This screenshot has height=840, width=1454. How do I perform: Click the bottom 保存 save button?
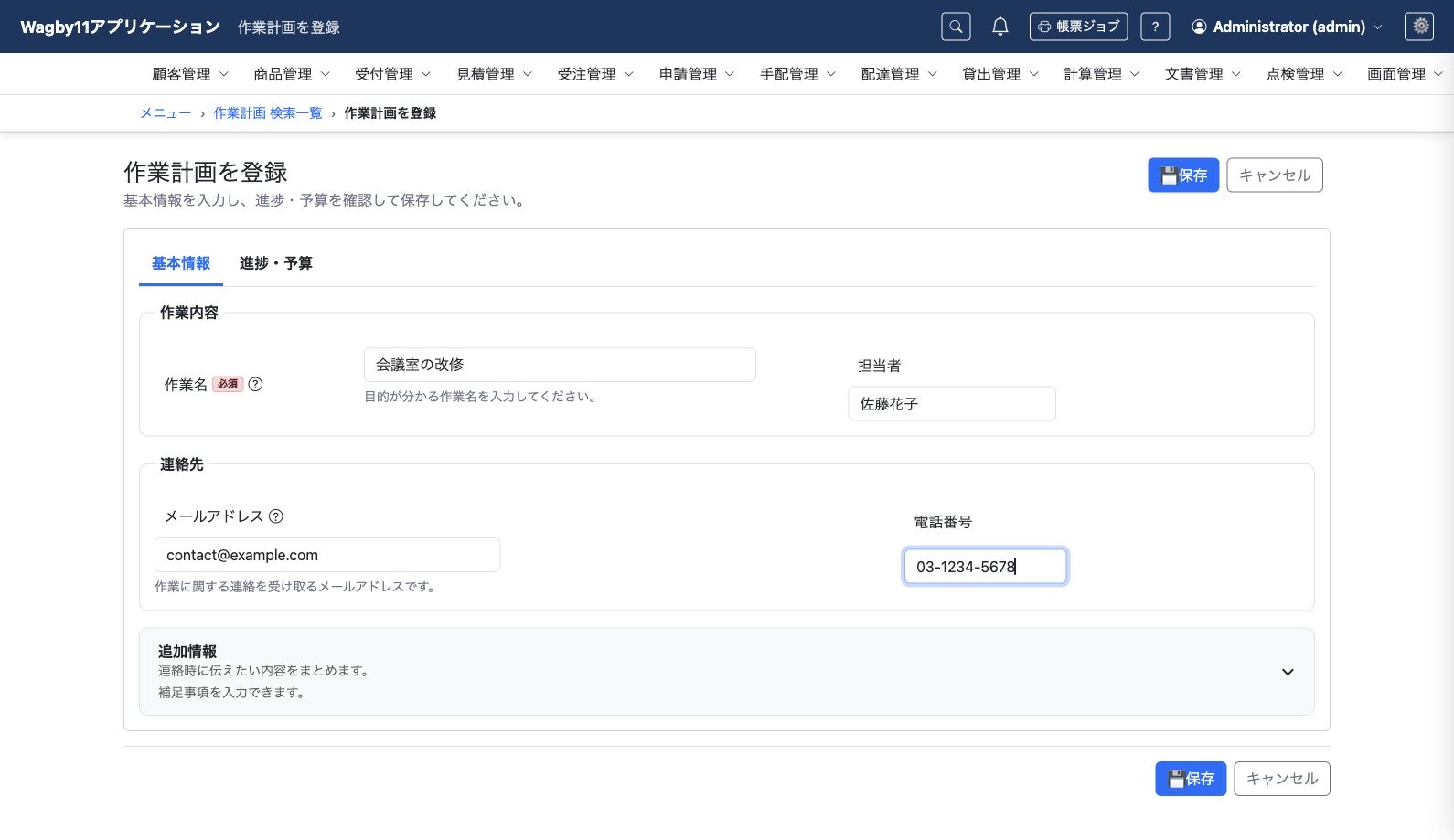pyautogui.click(x=1191, y=779)
